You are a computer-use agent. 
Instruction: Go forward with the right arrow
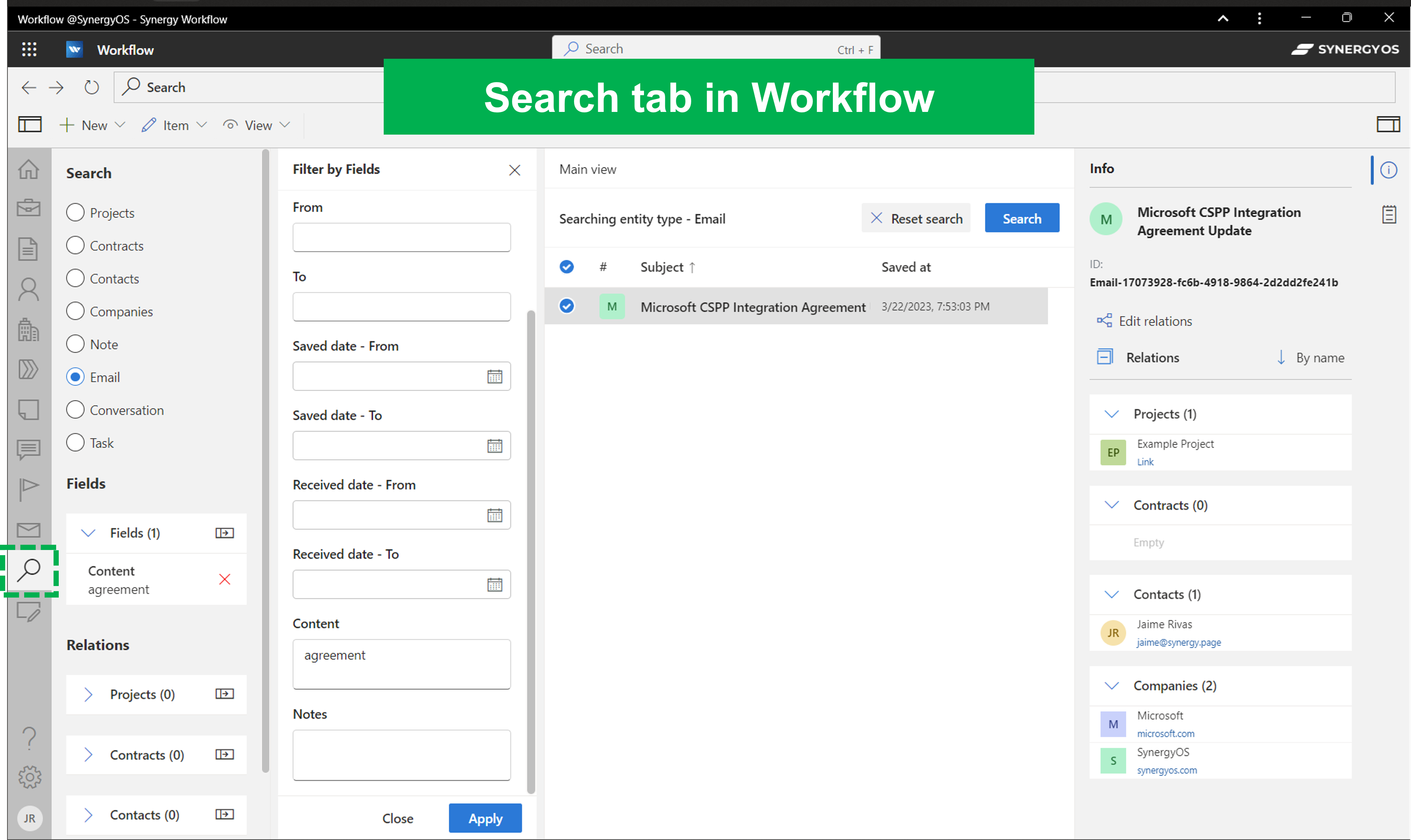coord(56,87)
